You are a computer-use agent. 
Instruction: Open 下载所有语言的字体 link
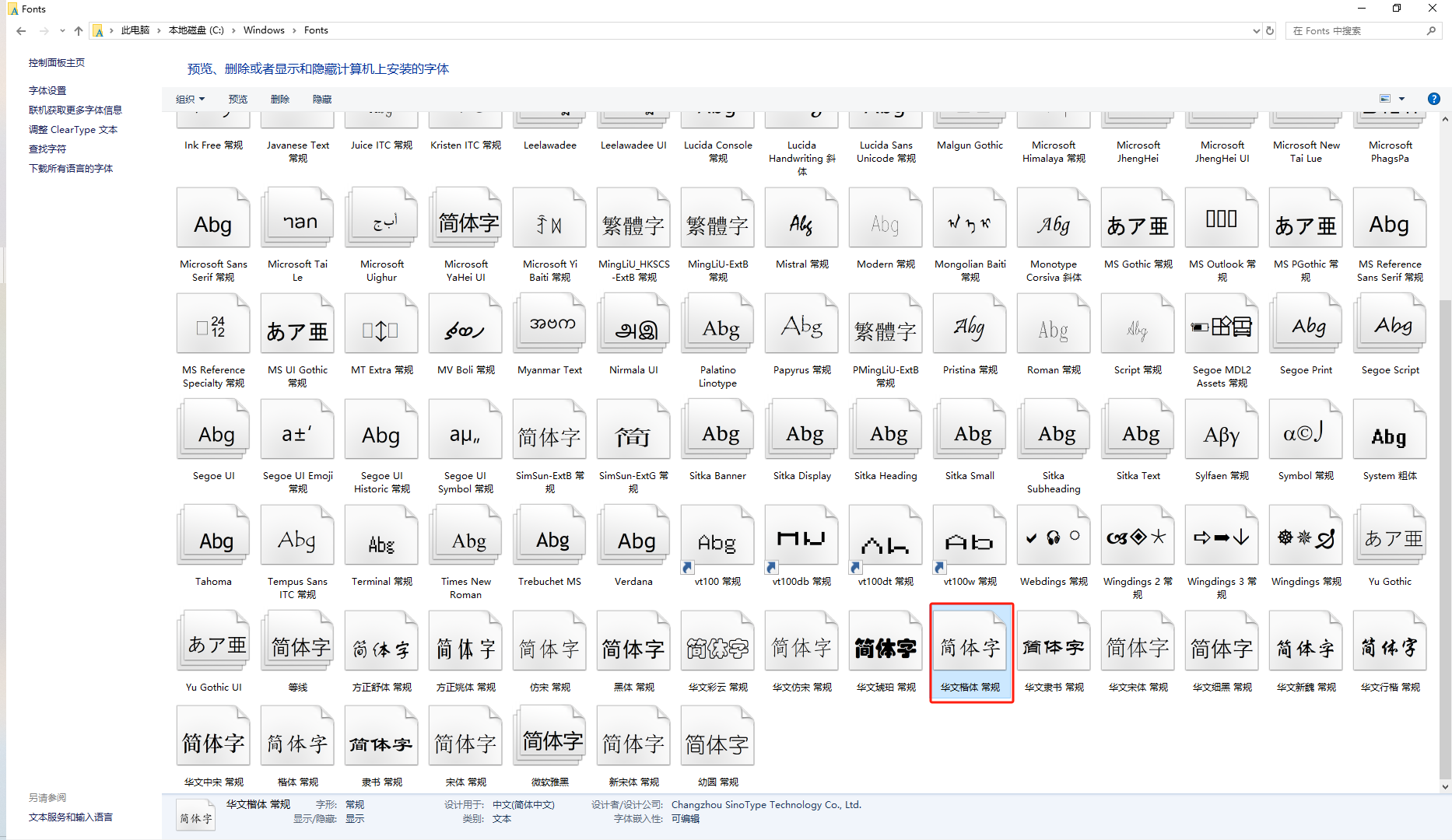tap(71, 169)
